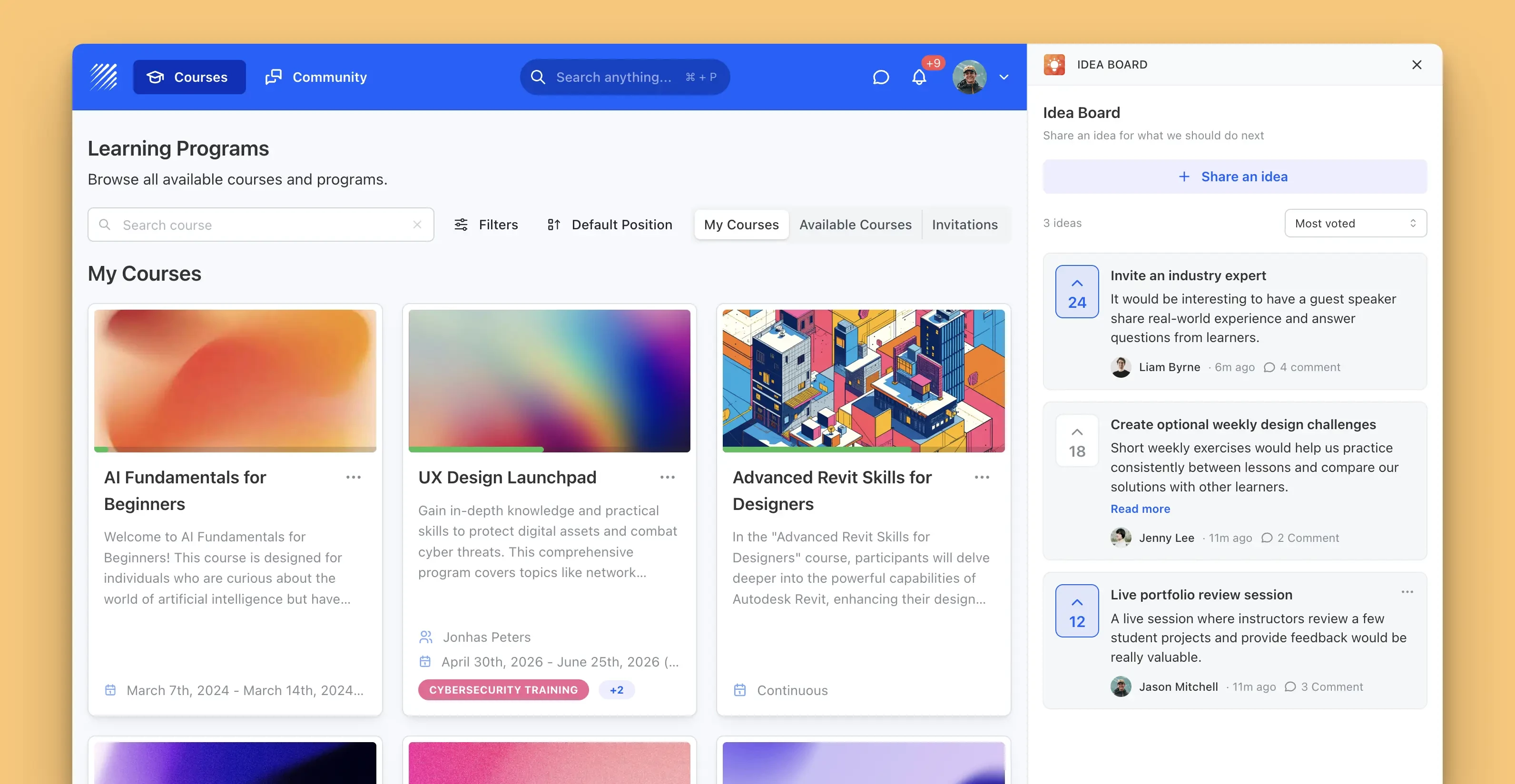This screenshot has width=1515, height=784.
Task: Open the Default Position sort menu
Action: (610, 225)
